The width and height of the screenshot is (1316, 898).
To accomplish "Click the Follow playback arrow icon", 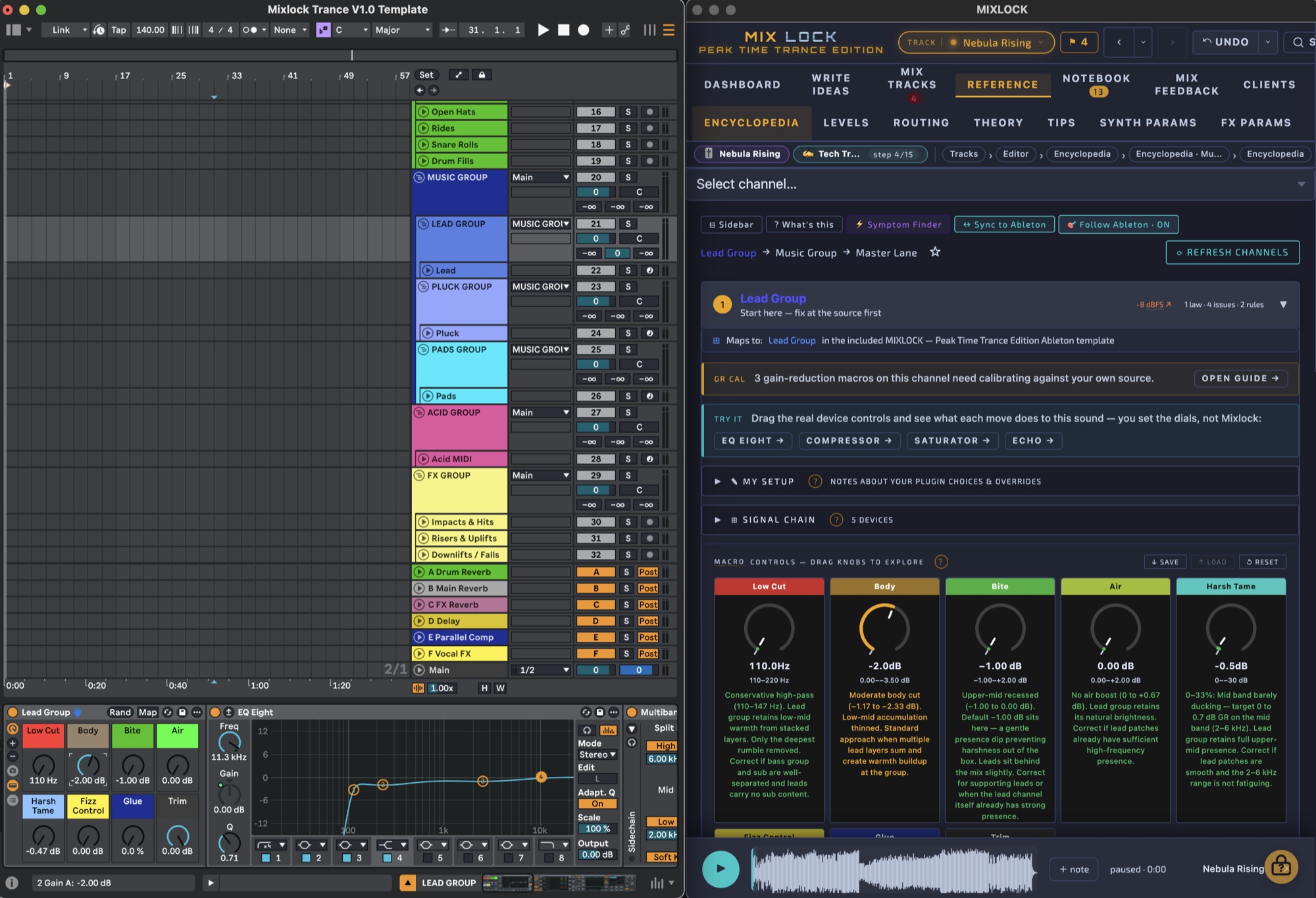I will coord(448,30).
